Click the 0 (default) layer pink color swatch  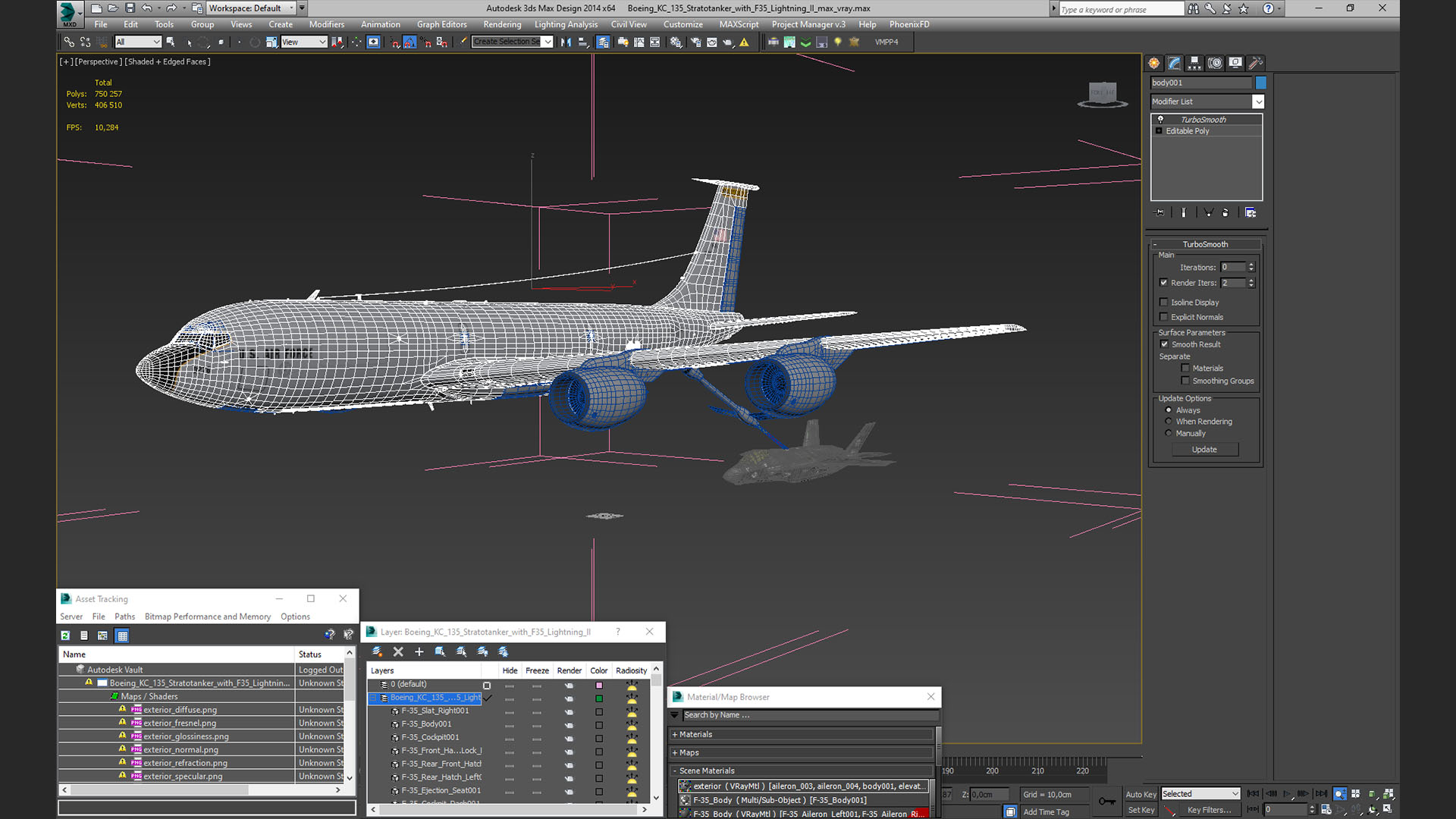599,686
